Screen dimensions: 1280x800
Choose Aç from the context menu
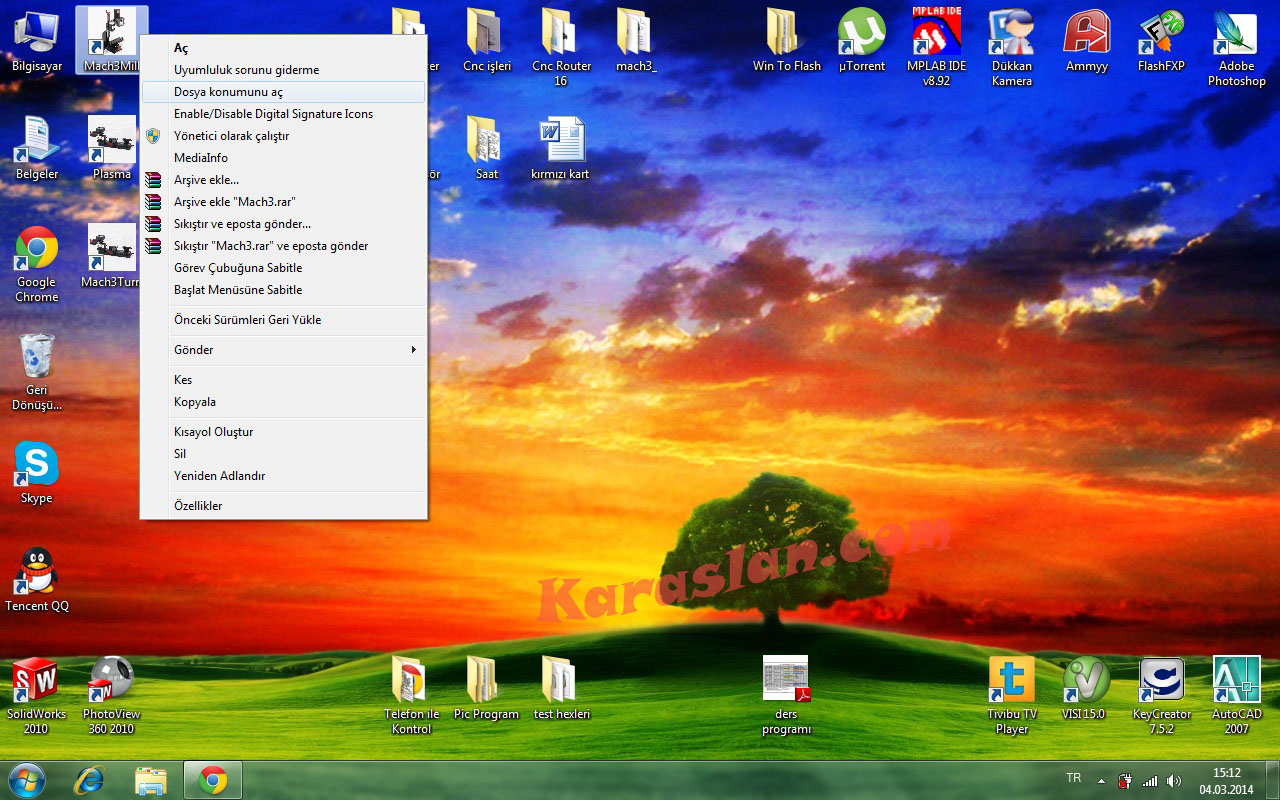284,48
